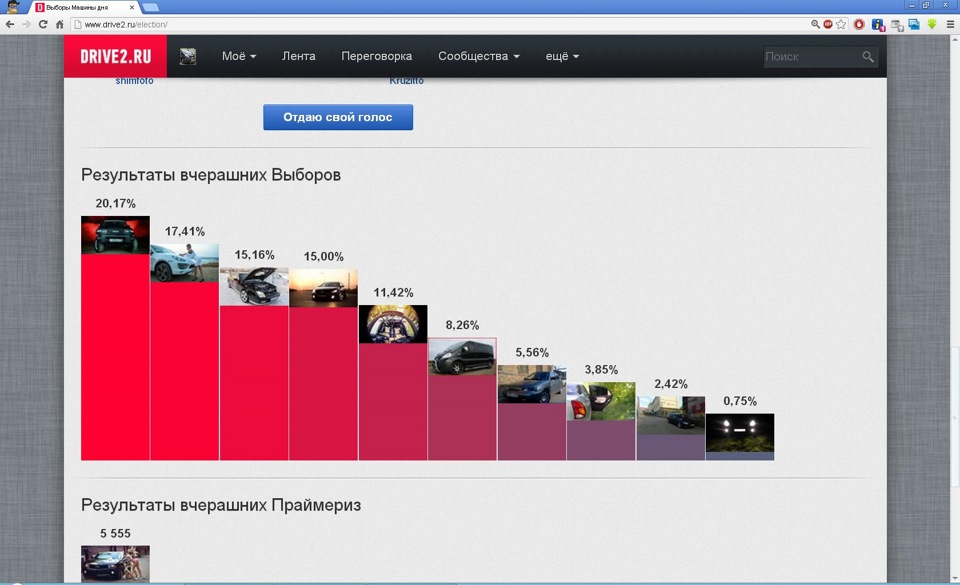960x585 pixels.
Task: Click the scrollbar up arrow
Action: pyautogui.click(x=954, y=39)
